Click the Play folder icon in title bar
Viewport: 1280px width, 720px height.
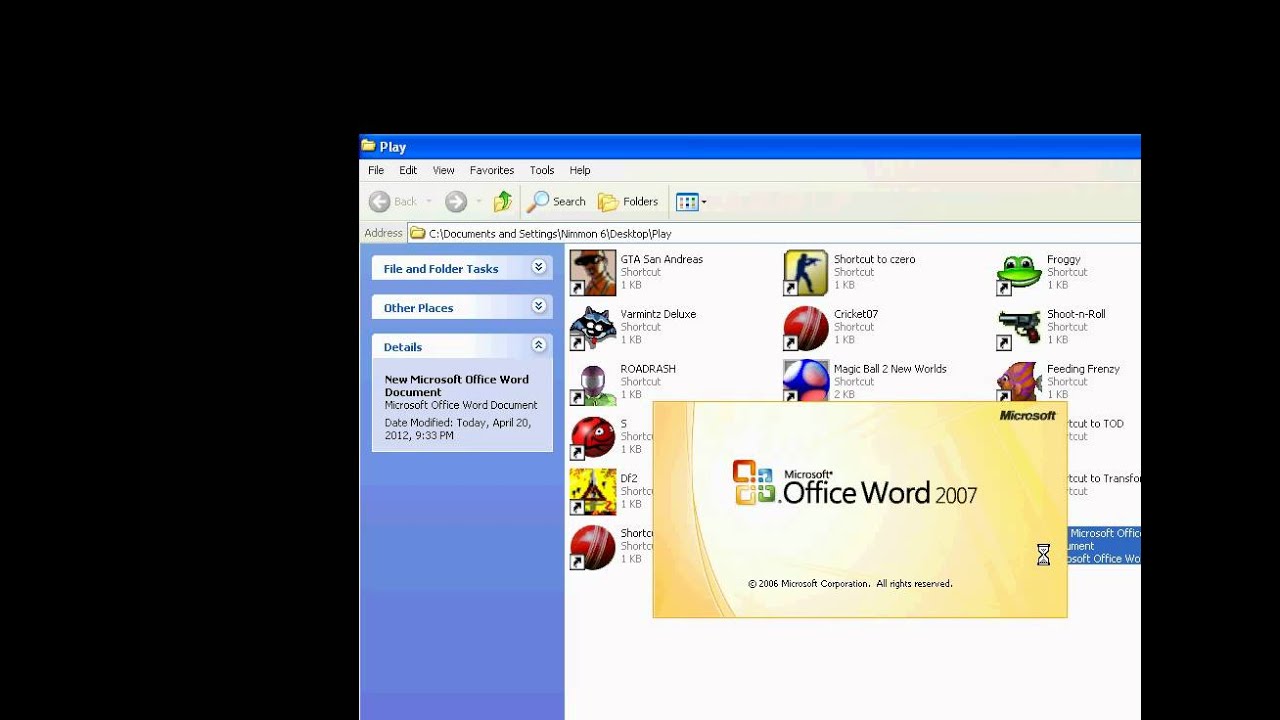click(x=369, y=146)
